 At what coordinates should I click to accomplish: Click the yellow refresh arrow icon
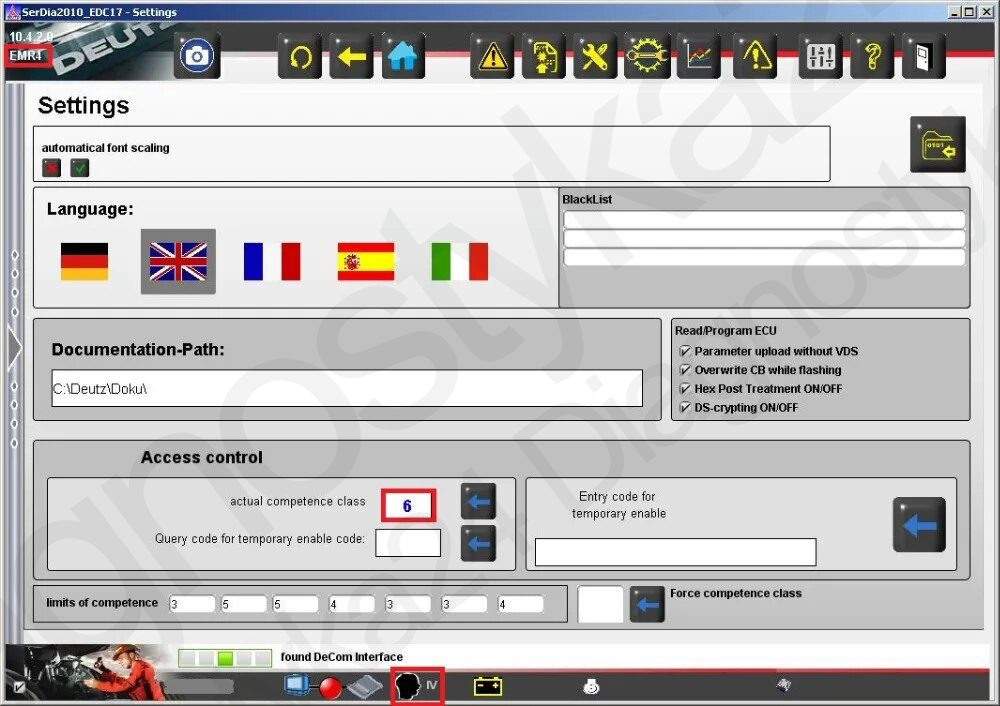(x=299, y=56)
